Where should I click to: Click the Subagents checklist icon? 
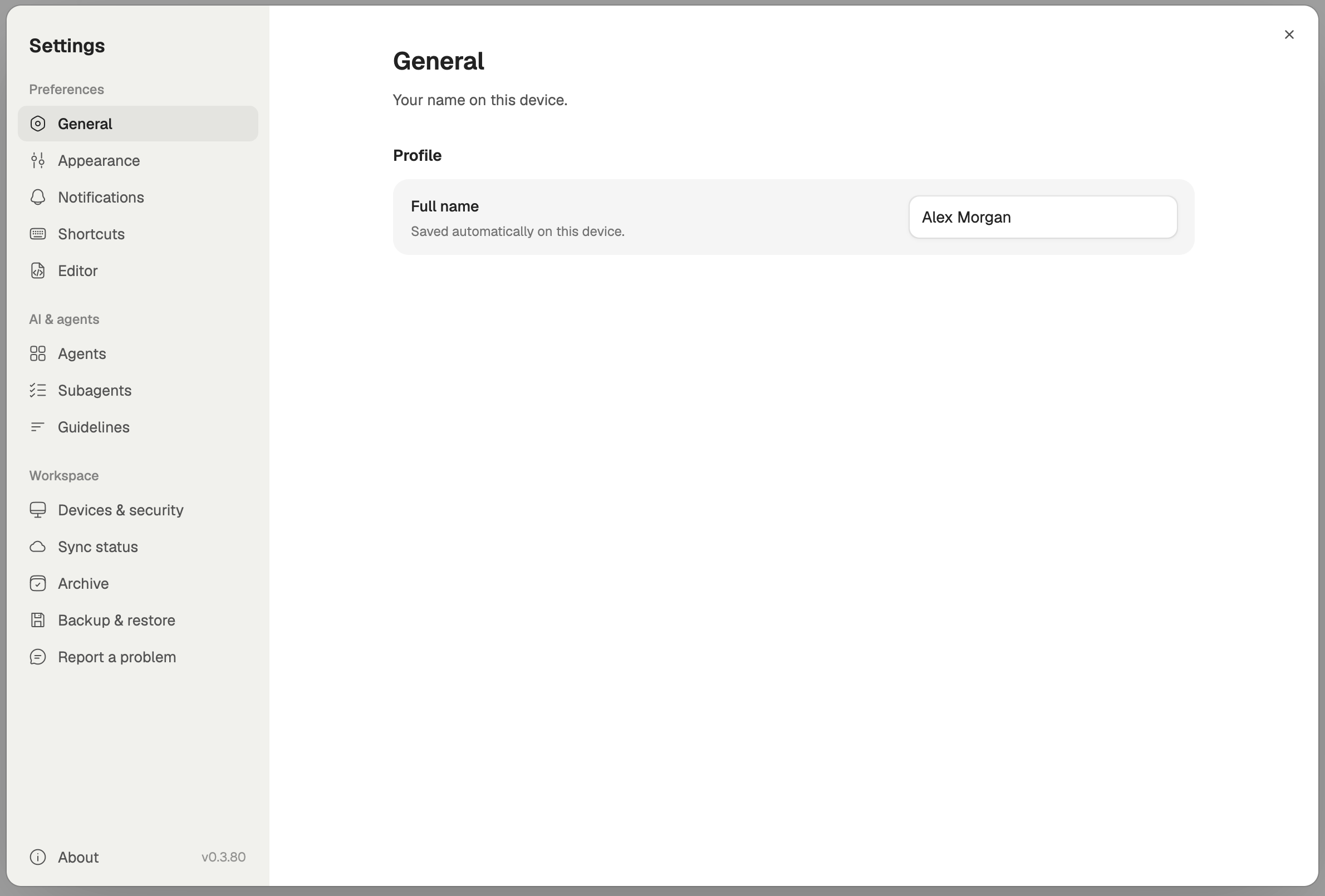coord(38,391)
